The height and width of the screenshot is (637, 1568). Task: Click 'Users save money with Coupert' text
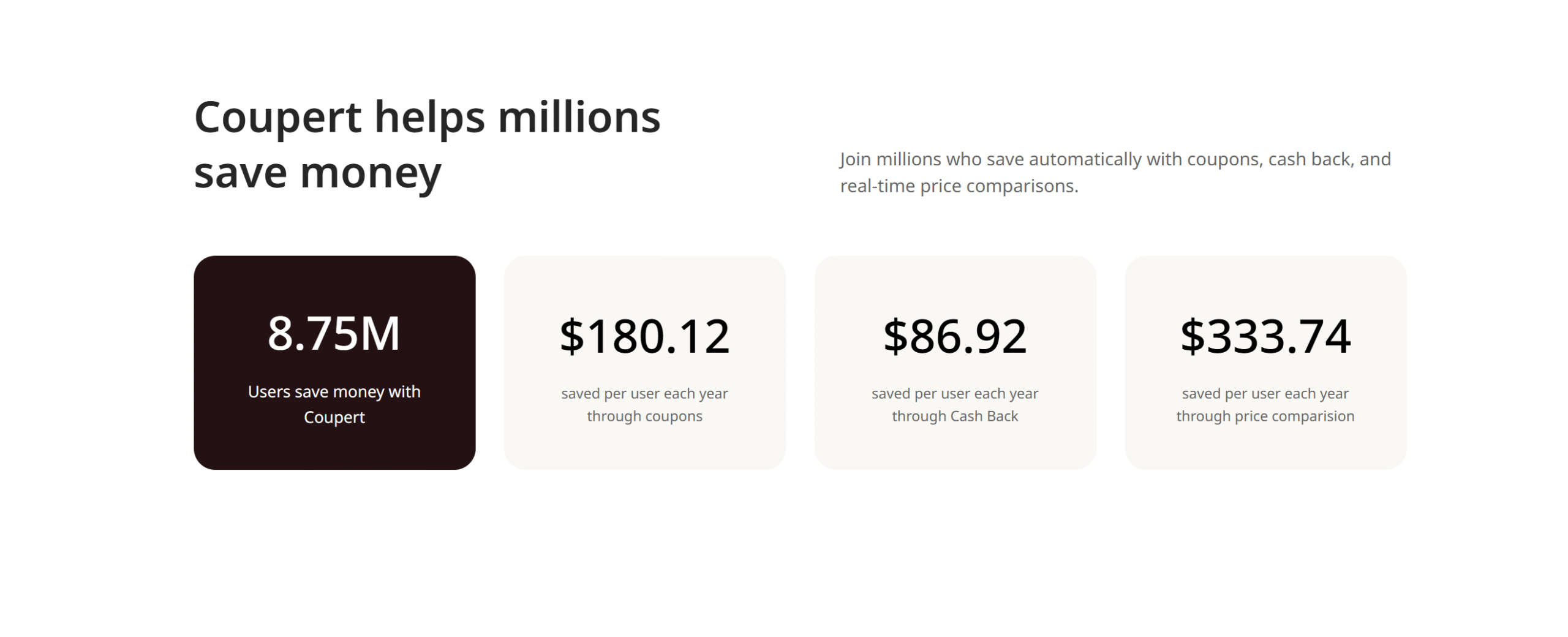tap(334, 404)
